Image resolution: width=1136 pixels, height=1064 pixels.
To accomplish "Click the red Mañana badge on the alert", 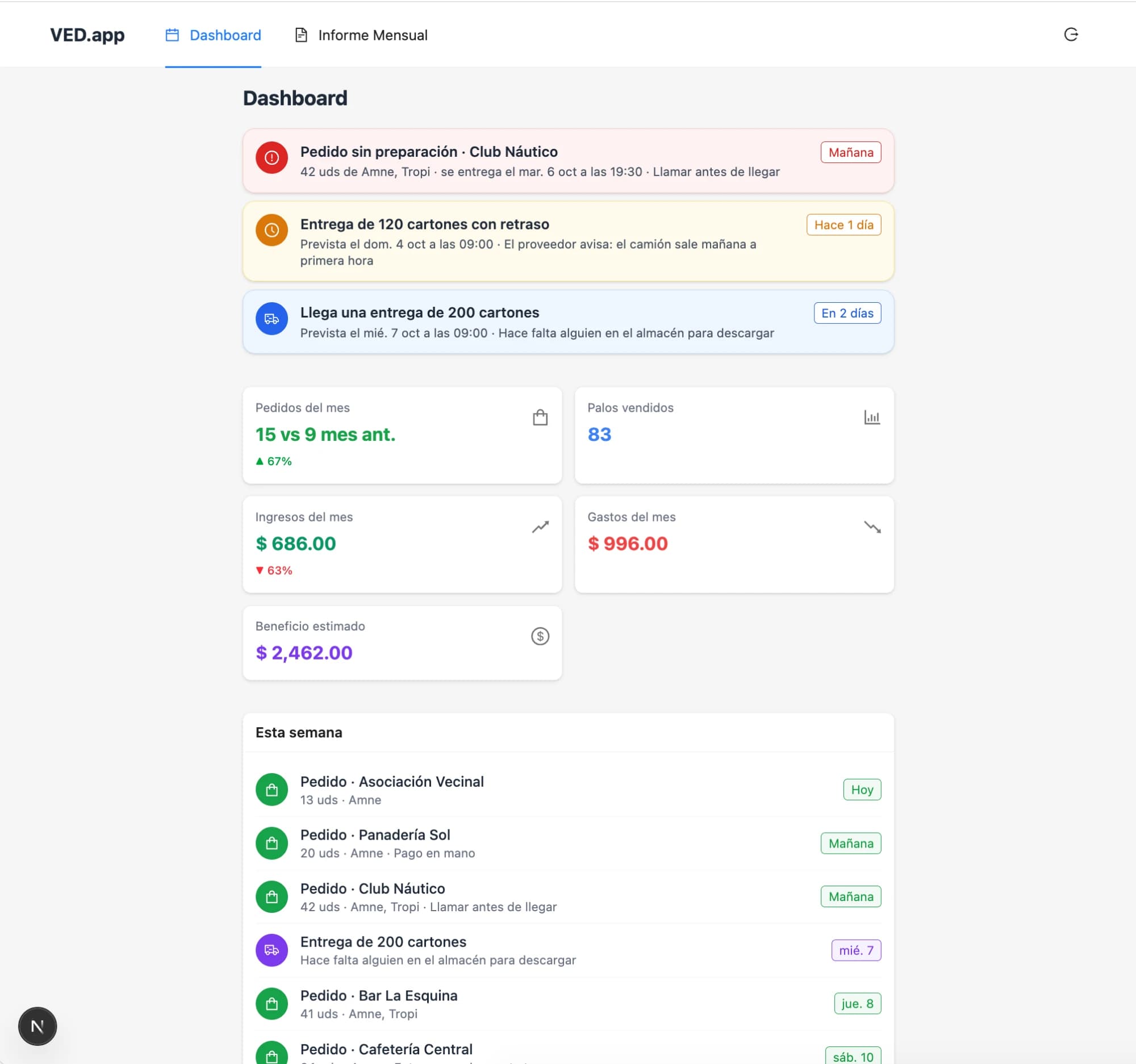I will click(851, 153).
